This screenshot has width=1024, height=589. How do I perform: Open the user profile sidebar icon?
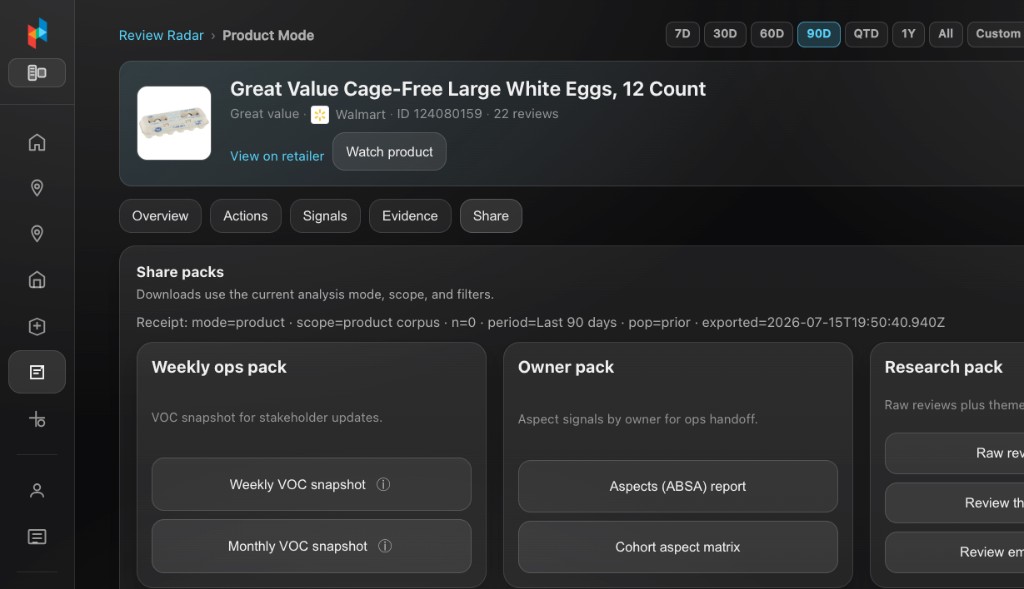pyautogui.click(x=37, y=490)
